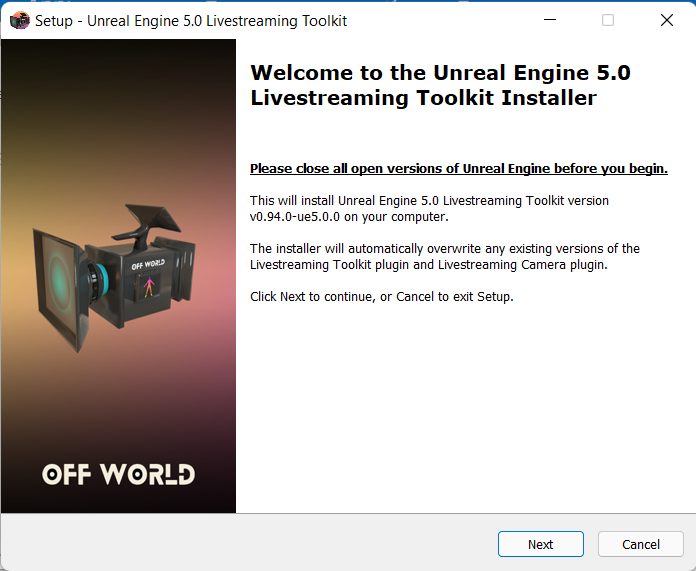Image resolution: width=696 pixels, height=571 pixels.
Task: Click the Next button to continue setup
Action: pos(540,544)
